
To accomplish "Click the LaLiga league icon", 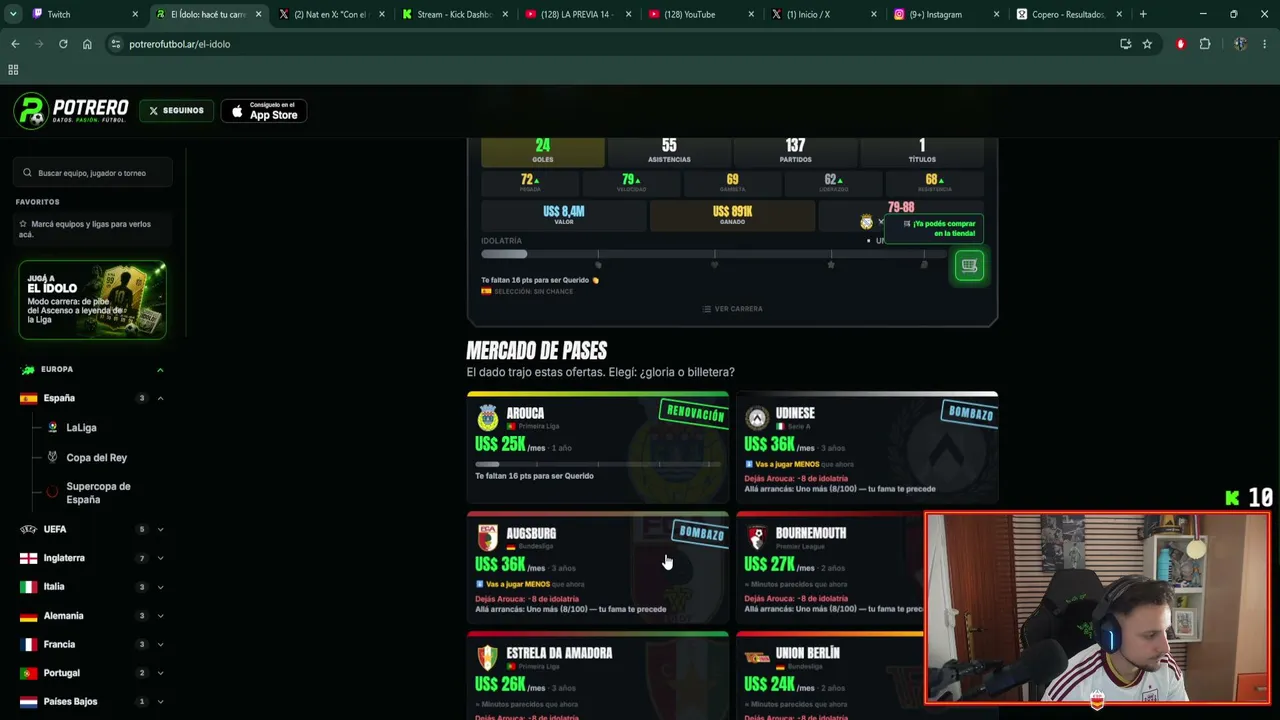I will click(x=52, y=427).
